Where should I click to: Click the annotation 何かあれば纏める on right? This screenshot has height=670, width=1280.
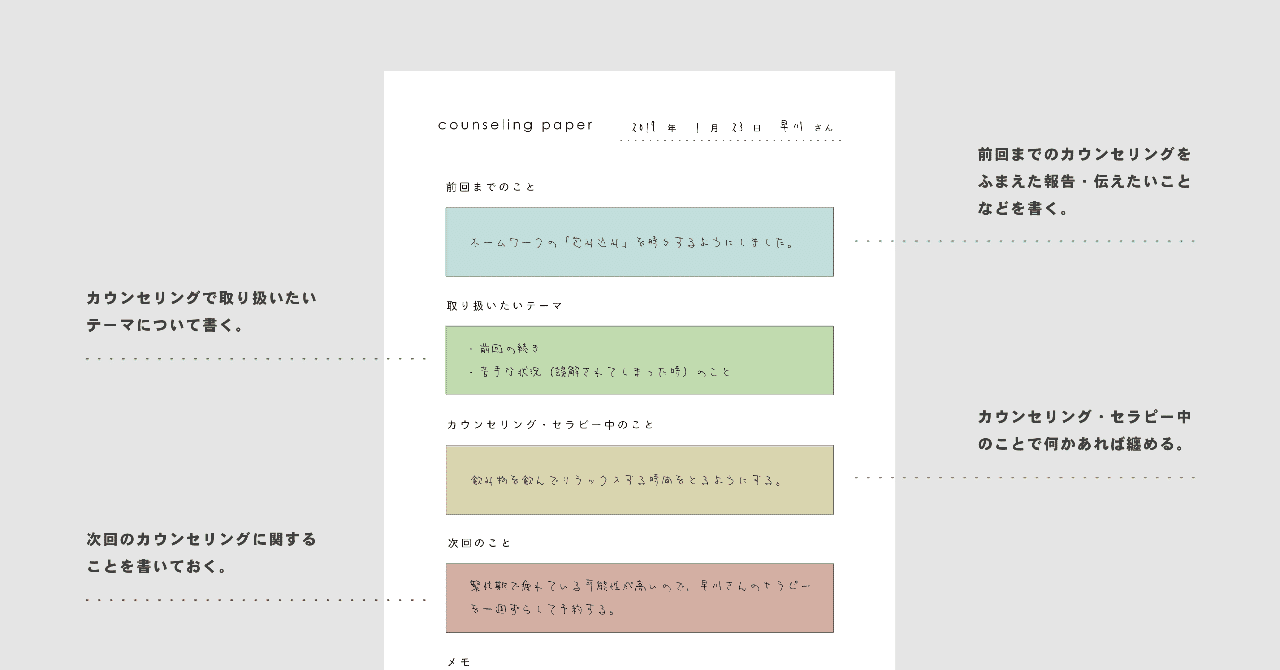[x=1085, y=430]
